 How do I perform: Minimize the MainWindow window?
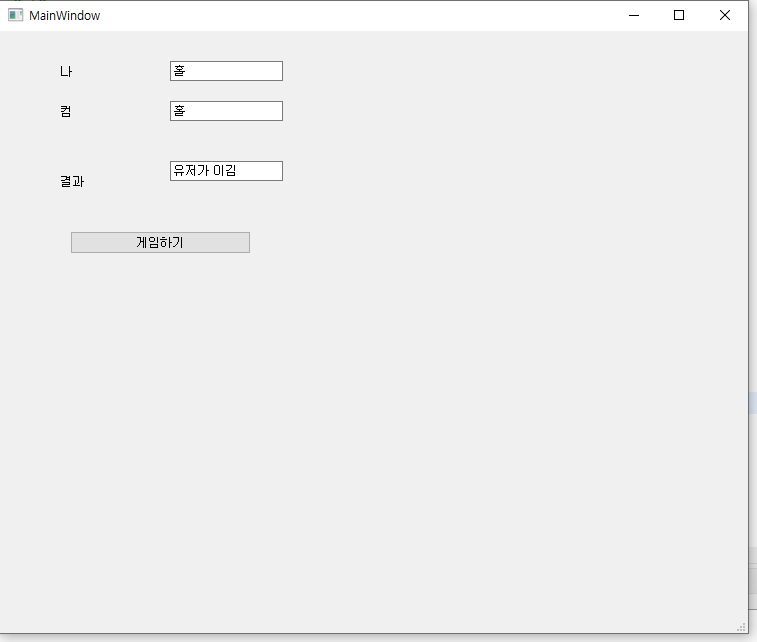pyautogui.click(x=634, y=15)
